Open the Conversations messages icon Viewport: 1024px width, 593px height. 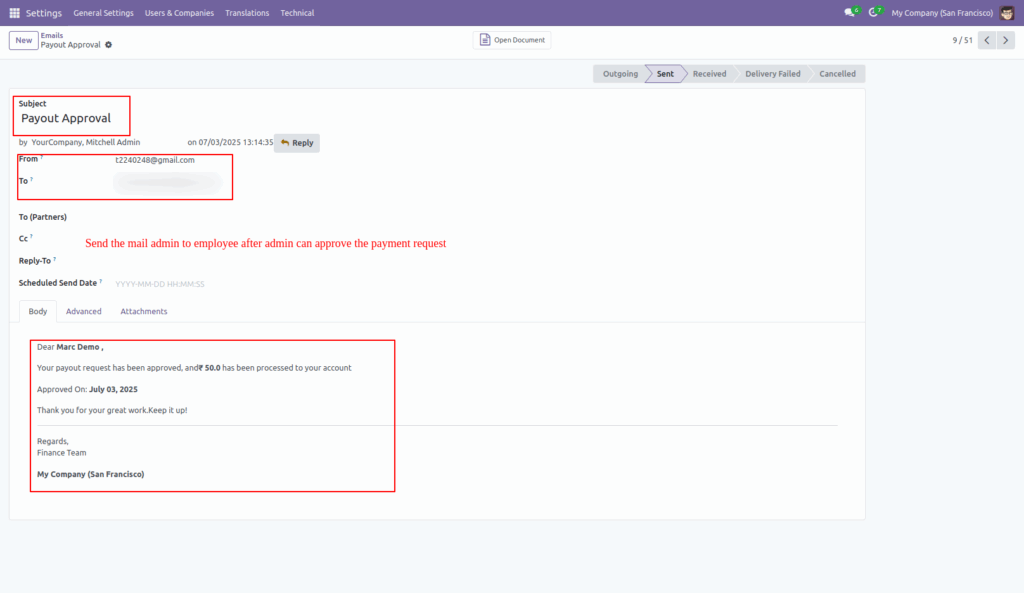click(849, 12)
